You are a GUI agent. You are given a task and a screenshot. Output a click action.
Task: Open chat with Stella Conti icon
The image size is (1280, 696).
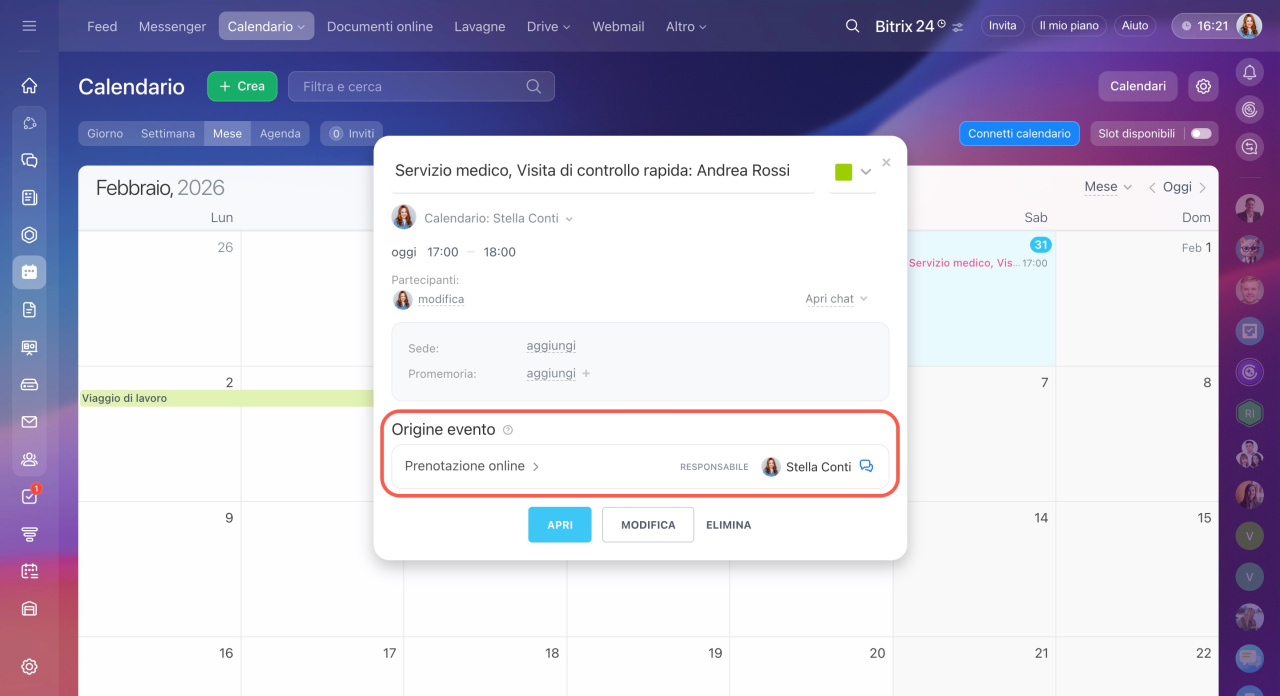tap(866, 466)
